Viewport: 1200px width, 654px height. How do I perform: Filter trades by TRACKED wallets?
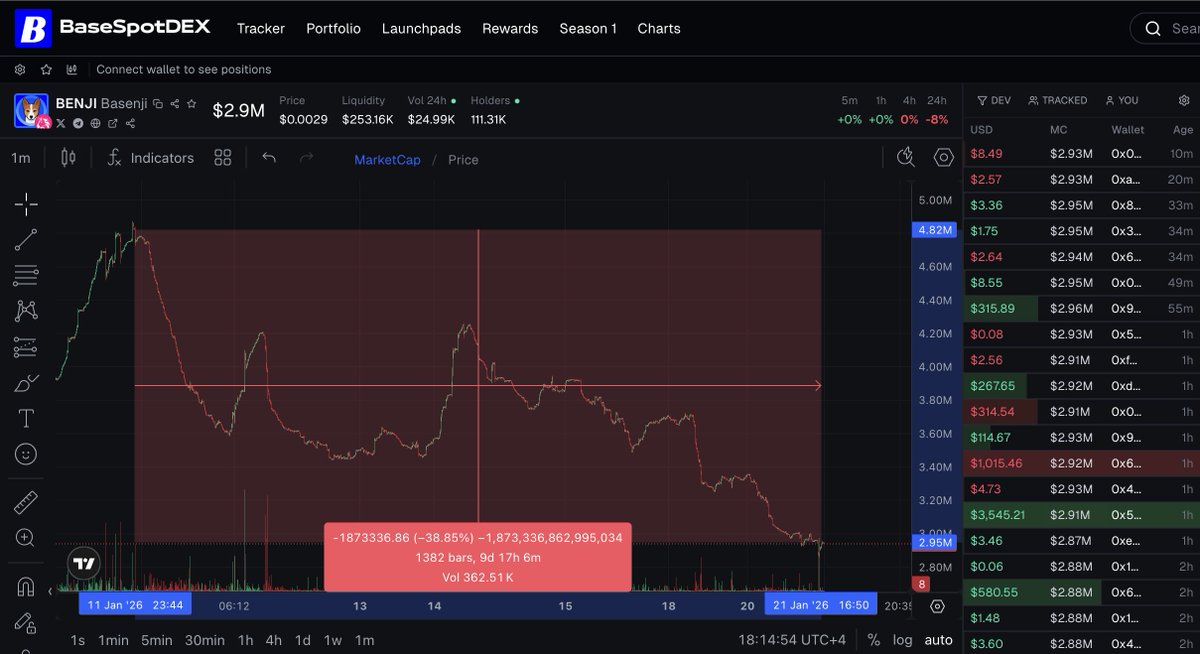(x=1057, y=100)
